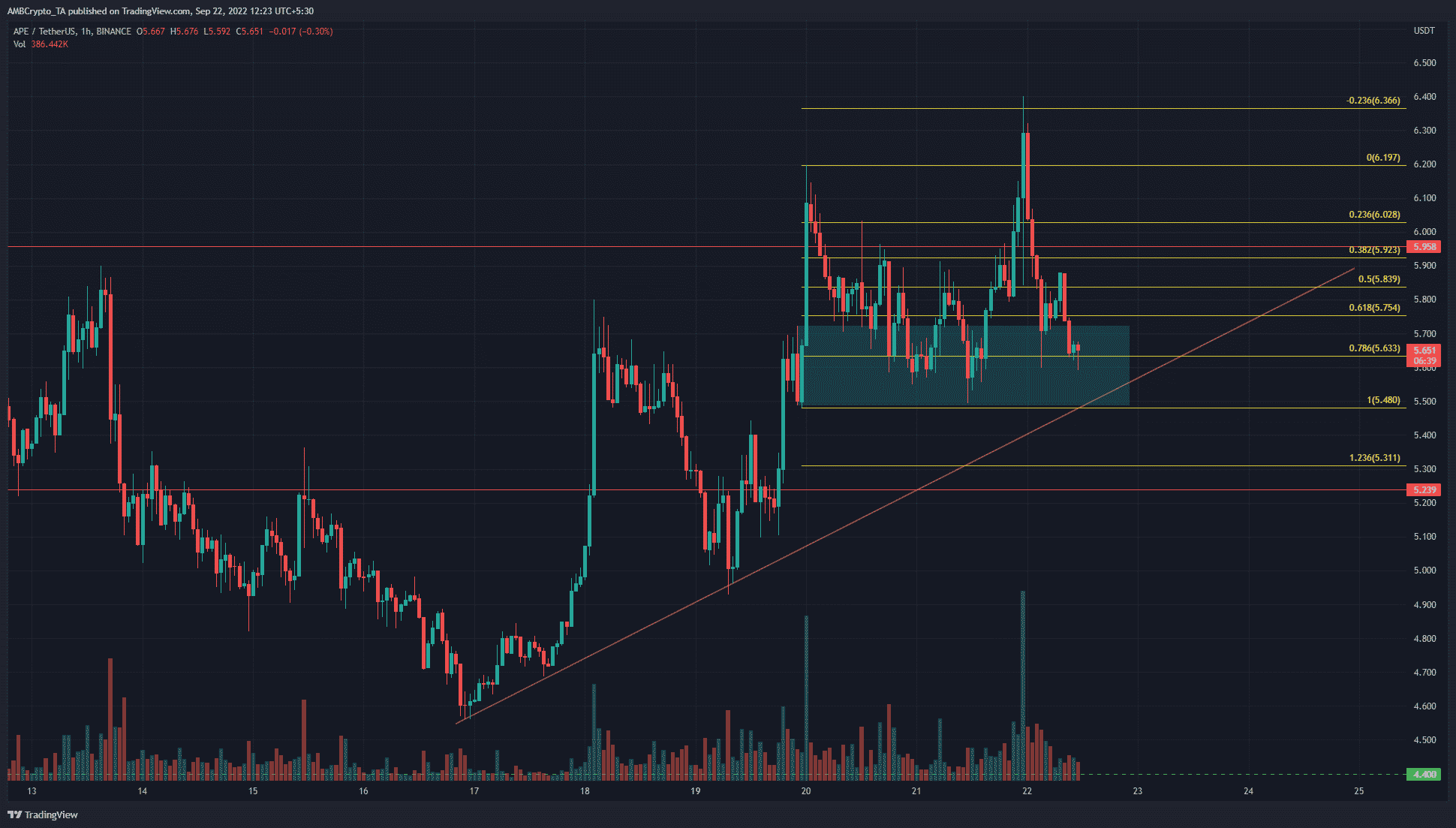The width and height of the screenshot is (1456, 828).
Task: Click date 15 on time axis
Action: pyautogui.click(x=253, y=791)
